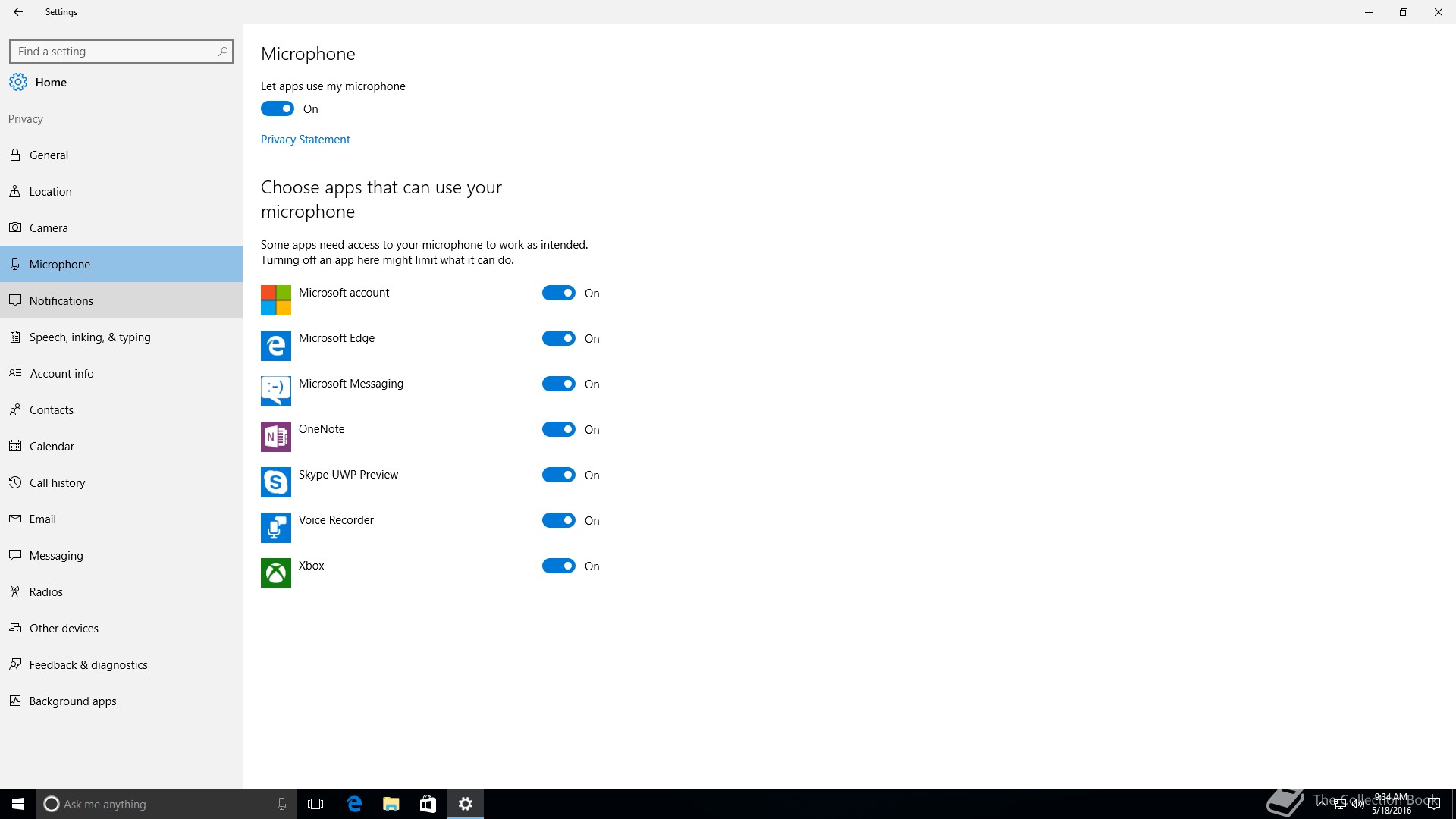Image resolution: width=1456 pixels, height=819 pixels.
Task: Disable microphone for Skype UWP Preview
Action: pyautogui.click(x=559, y=475)
